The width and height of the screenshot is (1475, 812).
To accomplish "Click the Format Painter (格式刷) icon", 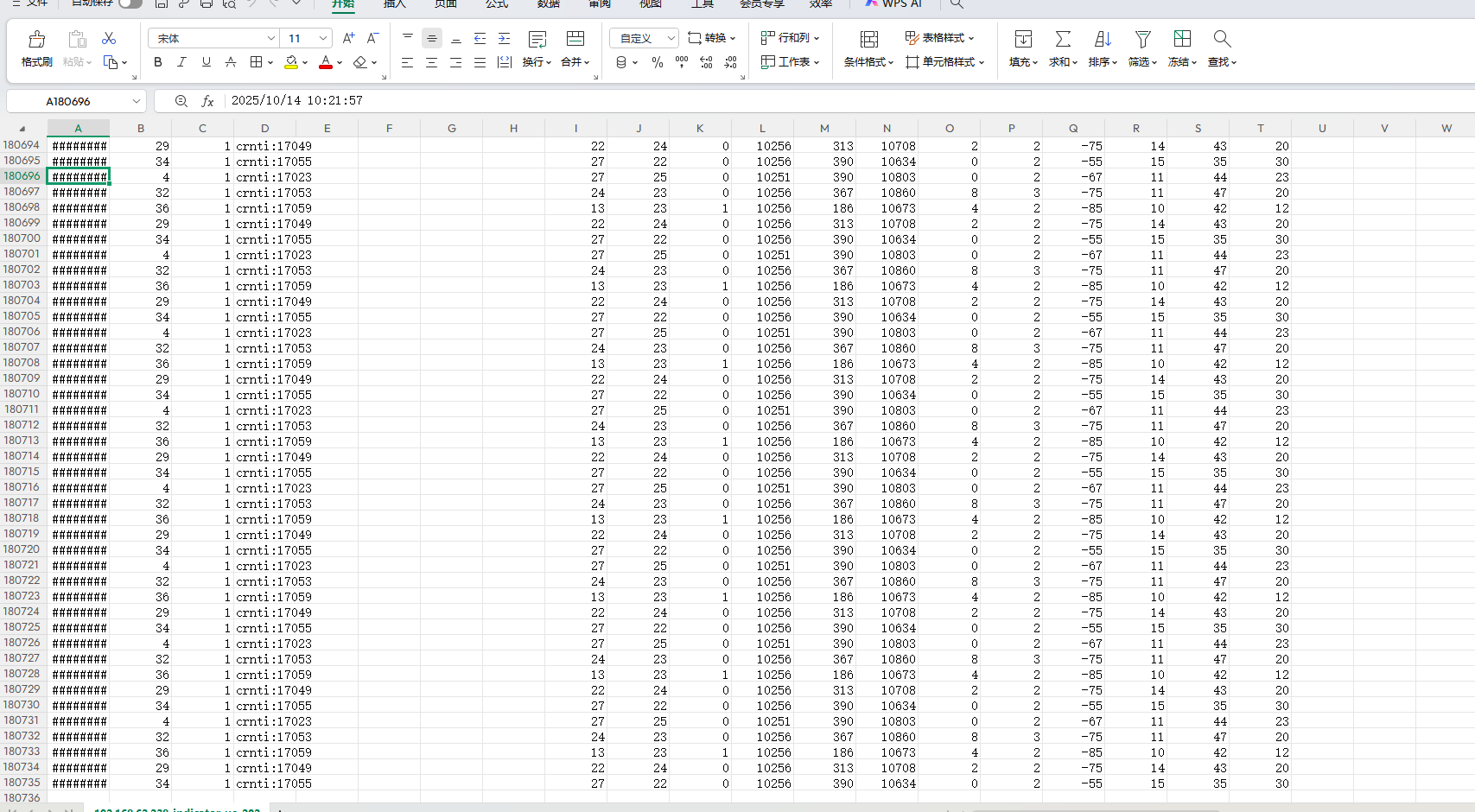I will click(36, 40).
